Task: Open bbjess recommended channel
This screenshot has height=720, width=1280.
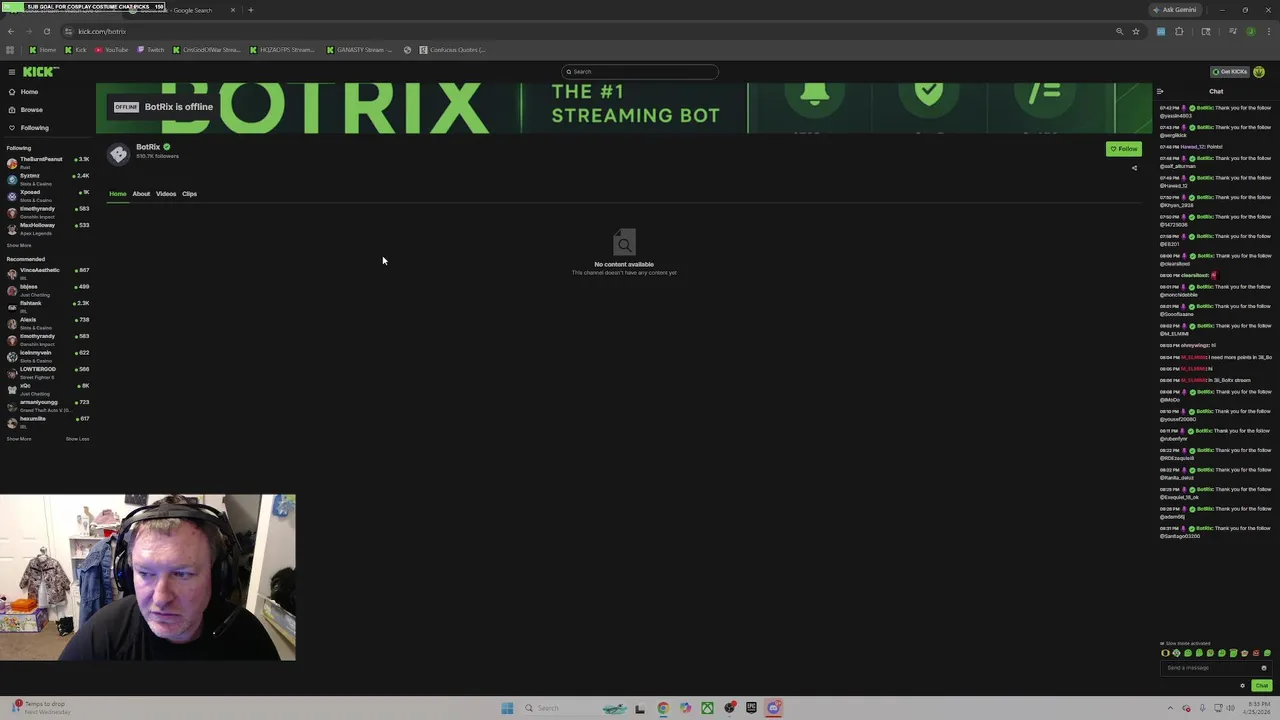Action: tap(47, 290)
